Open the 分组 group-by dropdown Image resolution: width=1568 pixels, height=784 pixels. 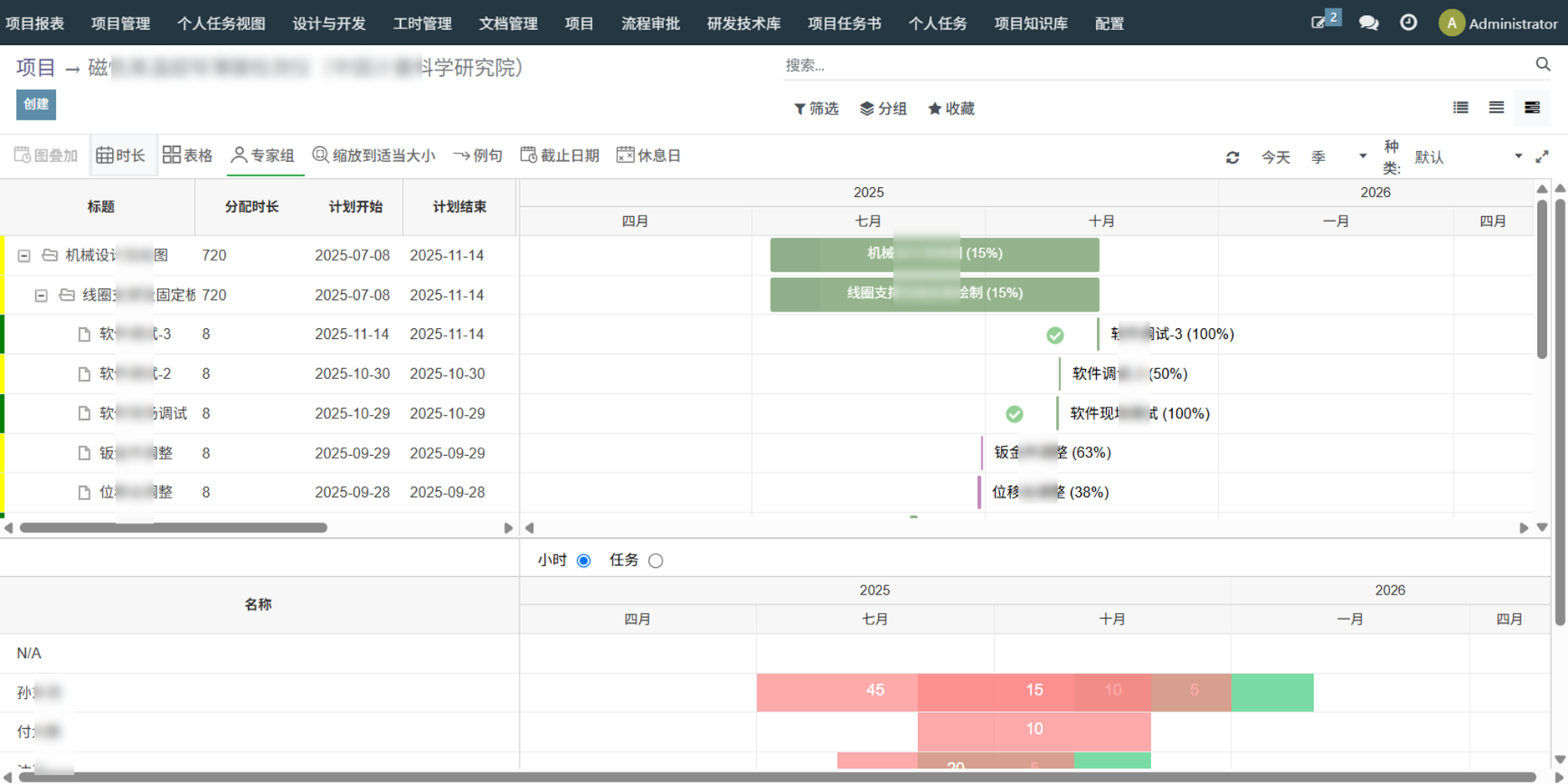point(883,109)
